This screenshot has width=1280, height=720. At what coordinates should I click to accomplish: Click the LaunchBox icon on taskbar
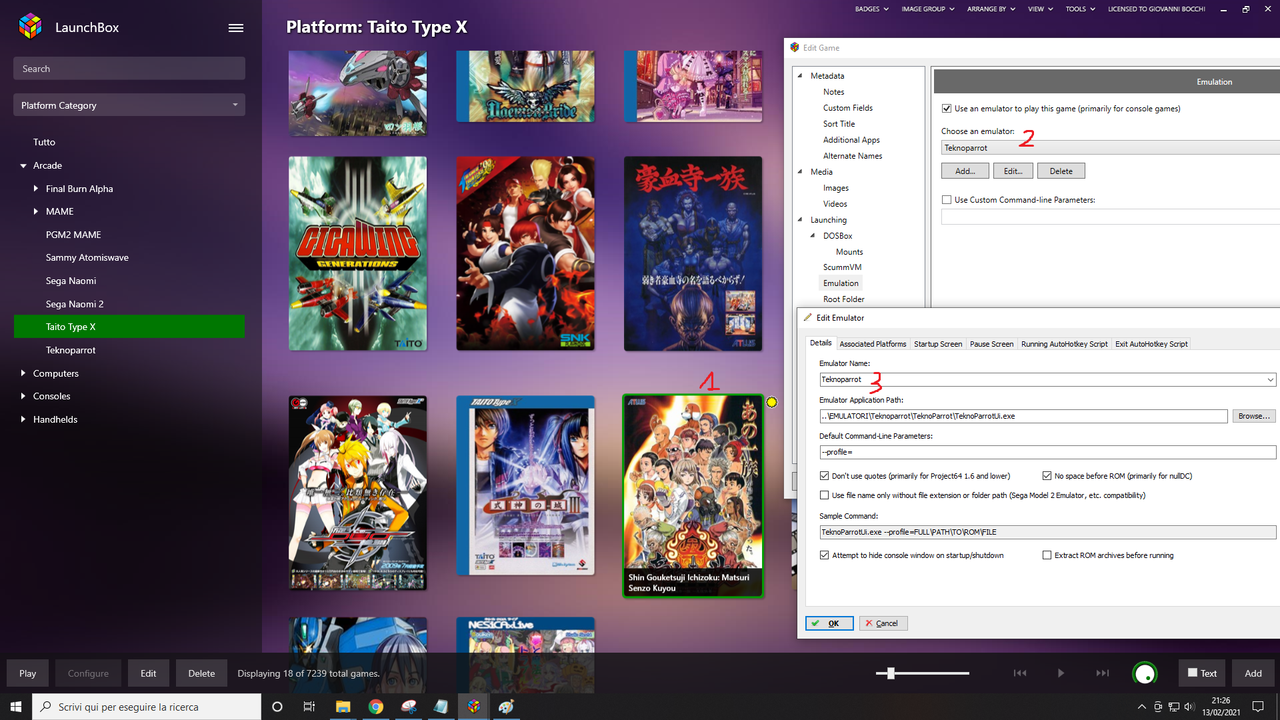pos(474,707)
